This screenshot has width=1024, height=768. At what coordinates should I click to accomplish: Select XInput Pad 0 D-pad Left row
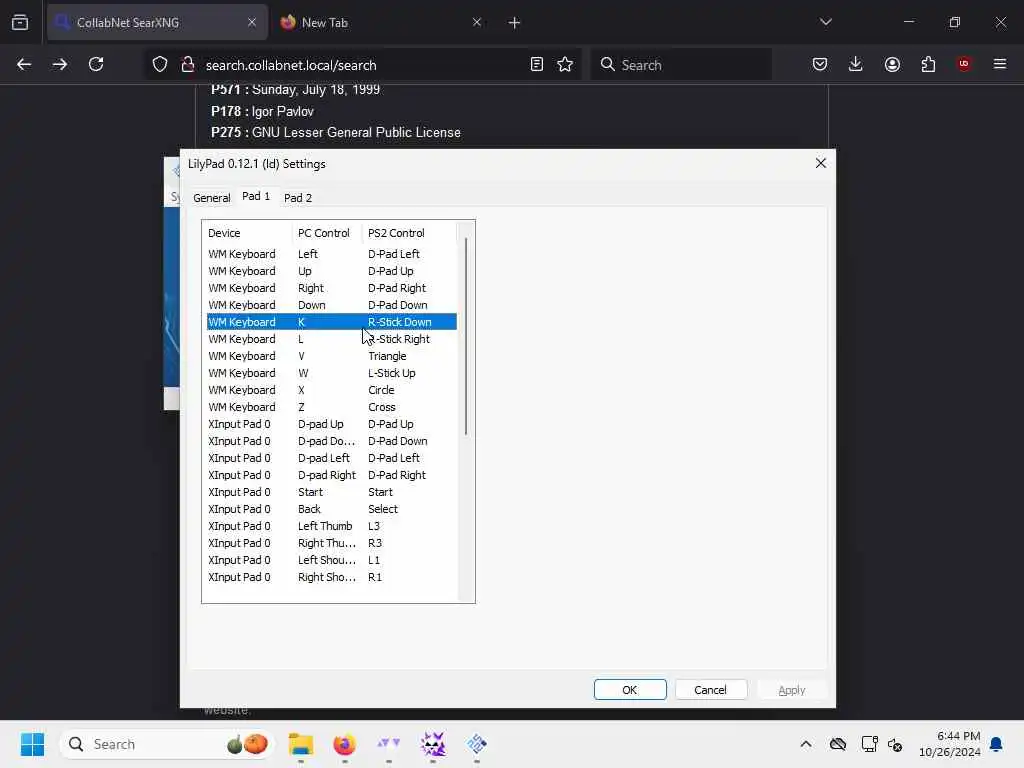point(332,458)
